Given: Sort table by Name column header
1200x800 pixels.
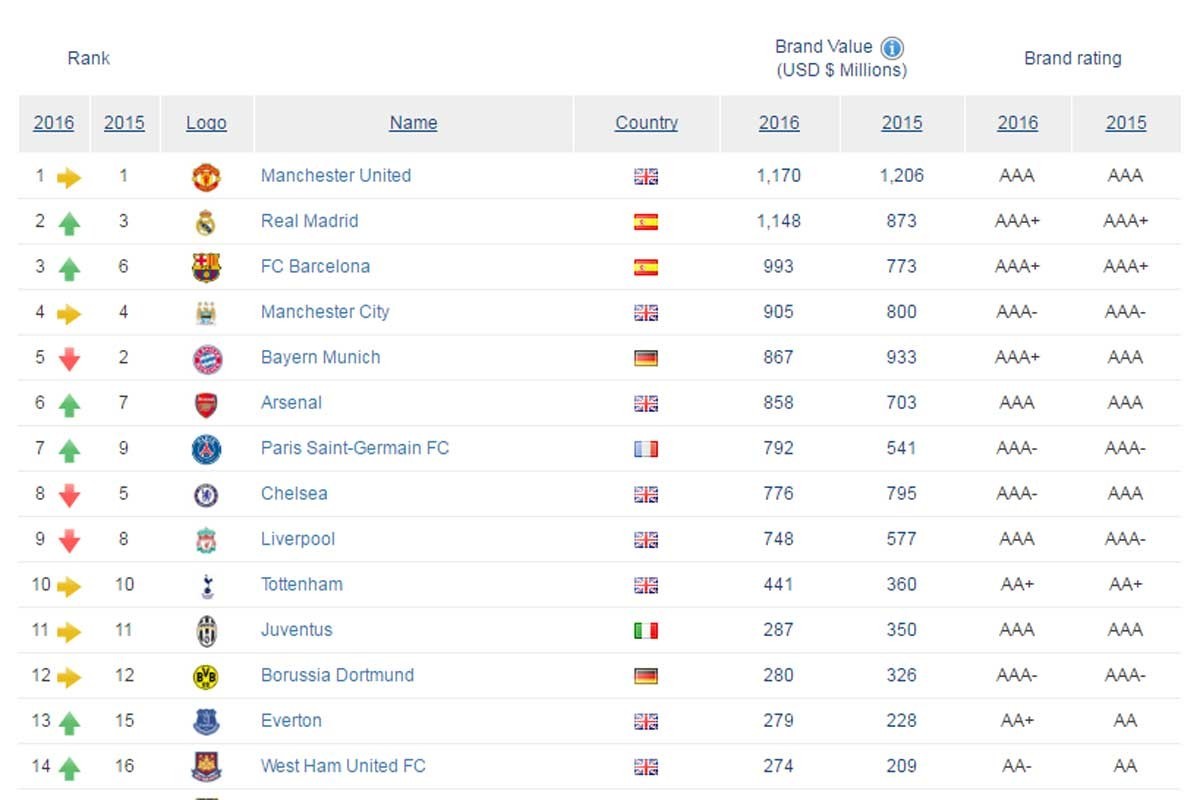Looking at the screenshot, I should click(413, 123).
